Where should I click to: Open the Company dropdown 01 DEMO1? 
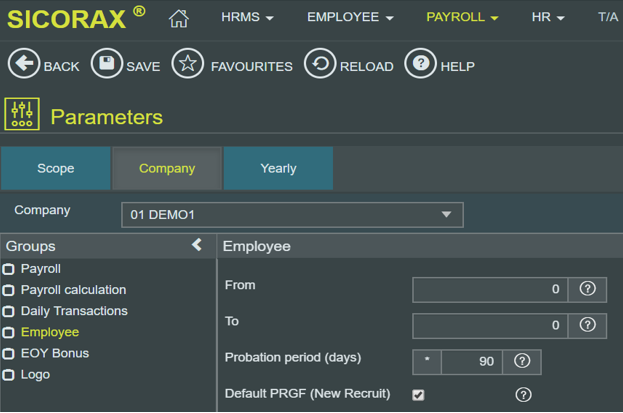tap(292, 215)
